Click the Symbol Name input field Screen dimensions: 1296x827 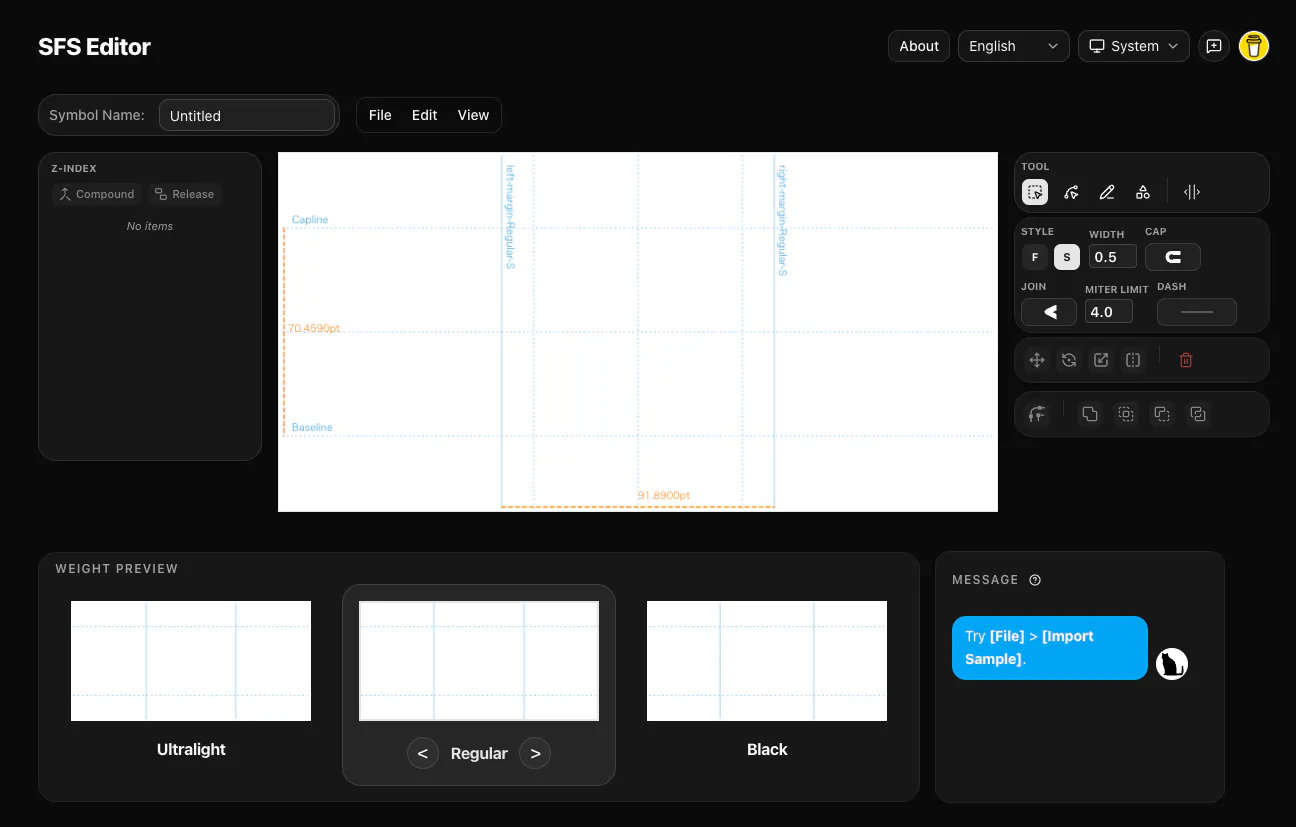click(247, 115)
